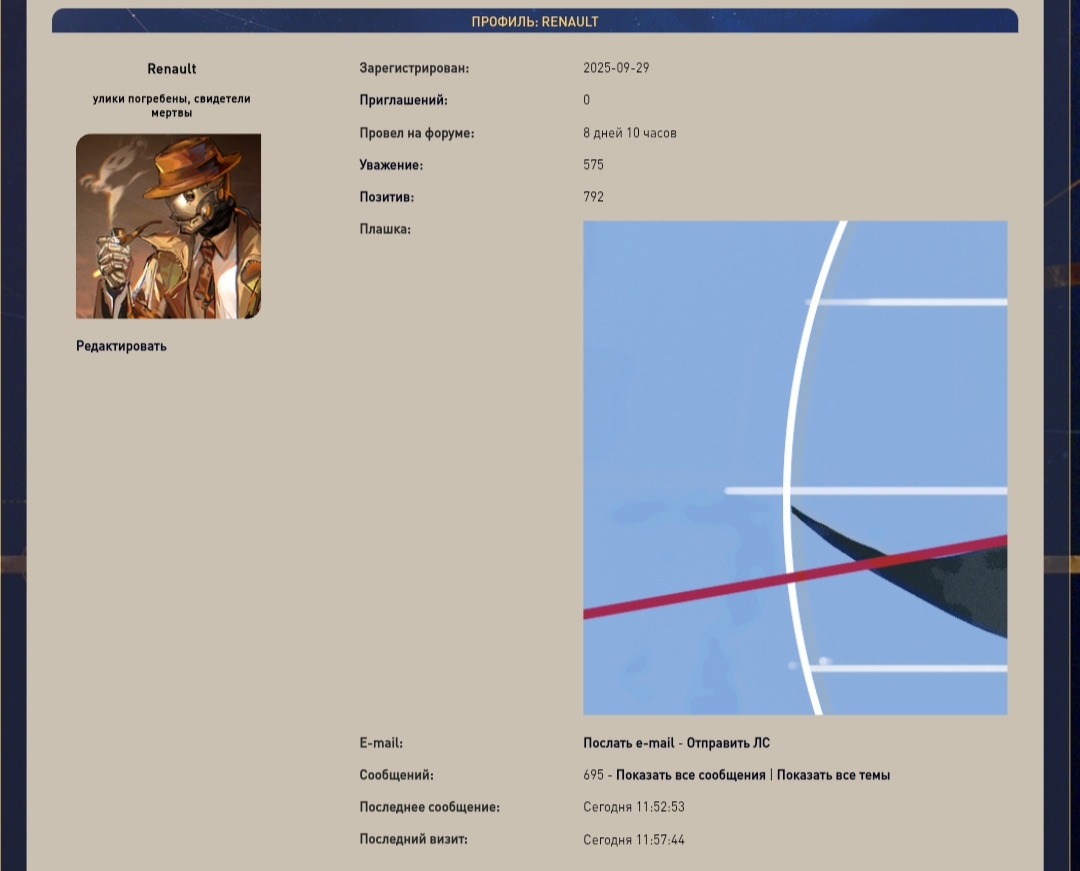Click the blue Плашка banner image
This screenshot has width=1080, height=871.
[795, 468]
